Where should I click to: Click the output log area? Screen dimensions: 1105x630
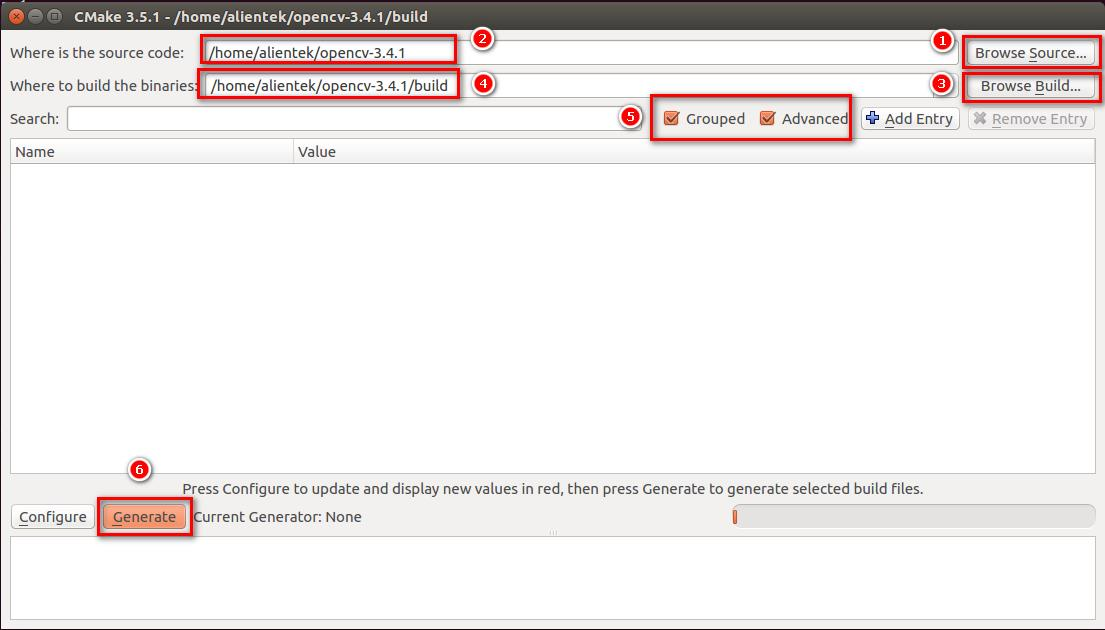pos(550,575)
